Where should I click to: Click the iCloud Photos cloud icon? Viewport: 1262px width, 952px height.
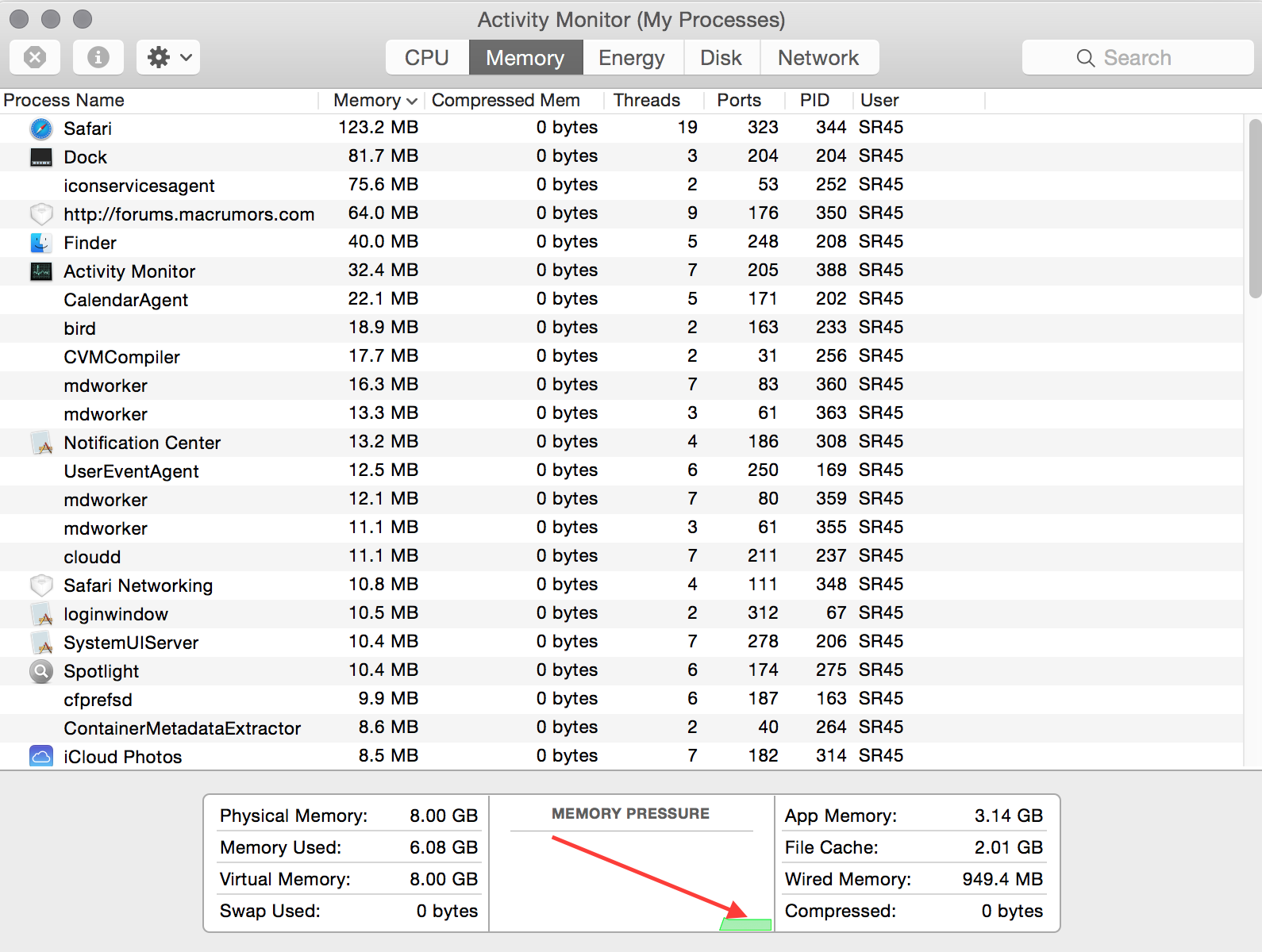click(x=41, y=756)
